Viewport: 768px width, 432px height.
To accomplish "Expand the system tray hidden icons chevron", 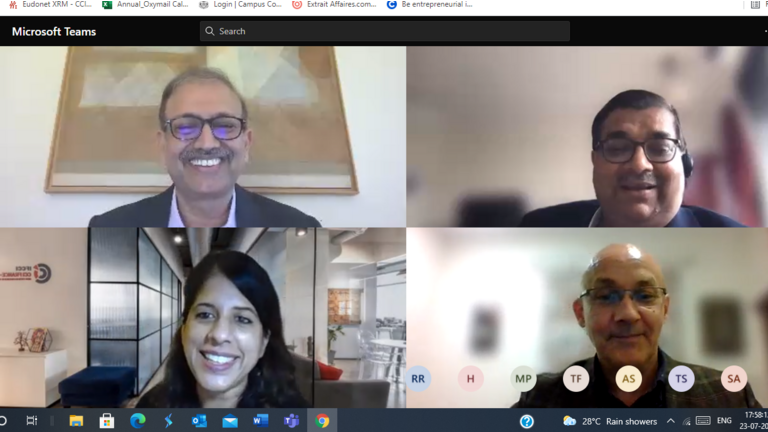I will pos(670,421).
